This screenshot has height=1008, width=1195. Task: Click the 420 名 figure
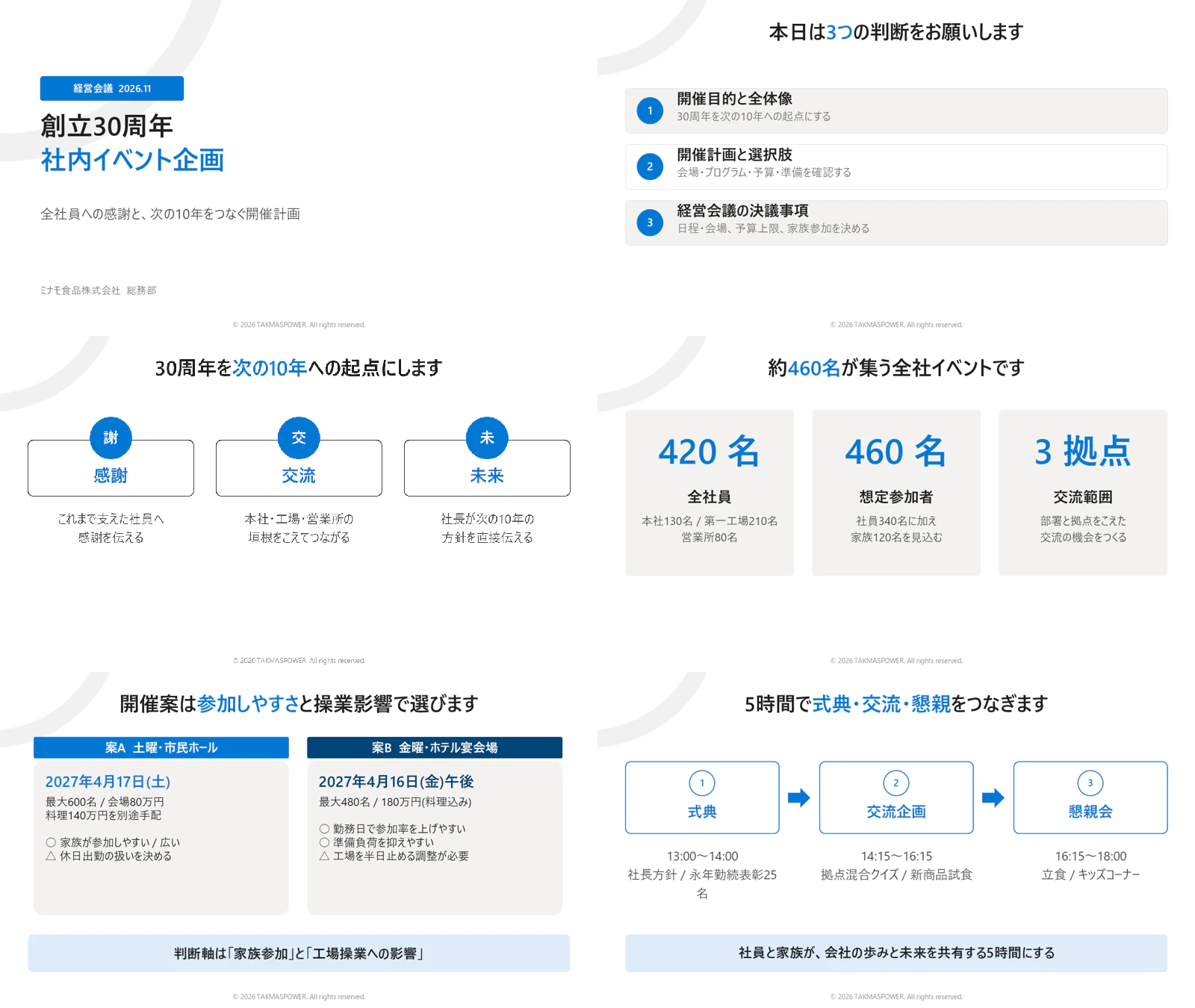[709, 452]
